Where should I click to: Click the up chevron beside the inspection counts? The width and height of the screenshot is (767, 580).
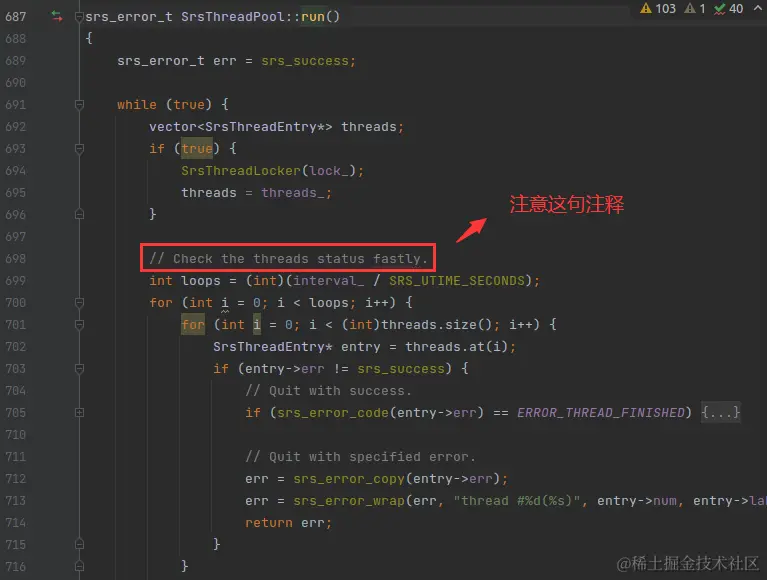[757, 8]
